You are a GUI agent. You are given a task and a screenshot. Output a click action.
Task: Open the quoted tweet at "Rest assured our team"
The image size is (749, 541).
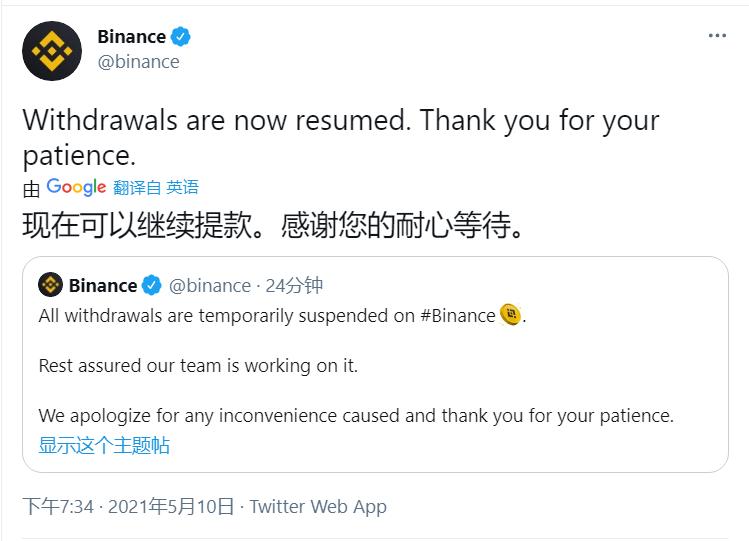click(x=198, y=365)
